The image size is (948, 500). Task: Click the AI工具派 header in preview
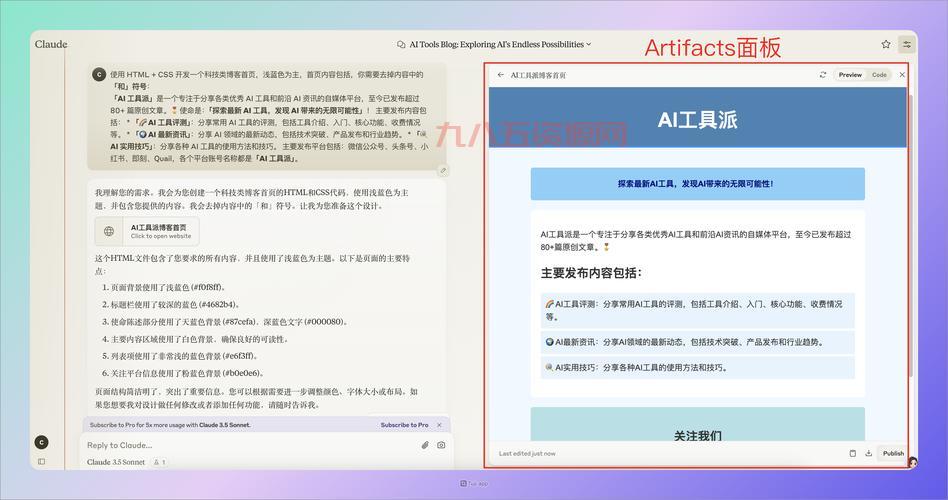(x=698, y=120)
